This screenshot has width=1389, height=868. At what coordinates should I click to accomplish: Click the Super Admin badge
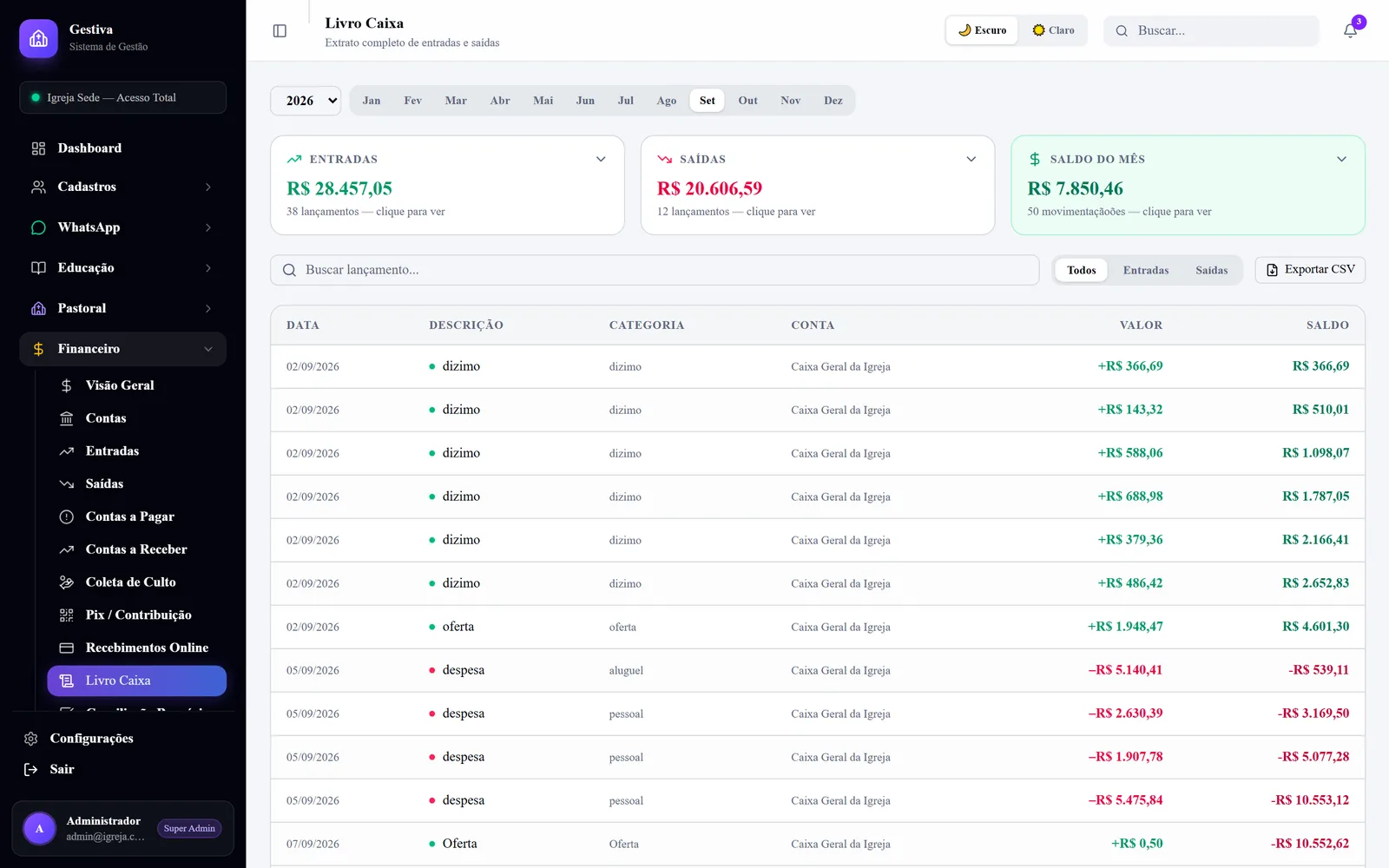tap(189, 829)
